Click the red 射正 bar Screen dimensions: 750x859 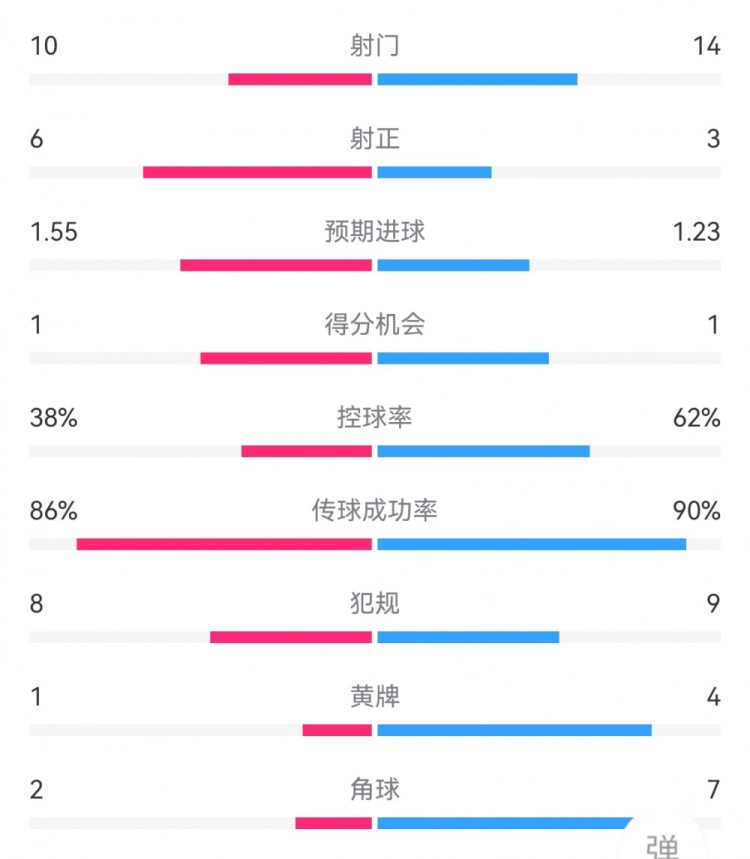point(257,172)
